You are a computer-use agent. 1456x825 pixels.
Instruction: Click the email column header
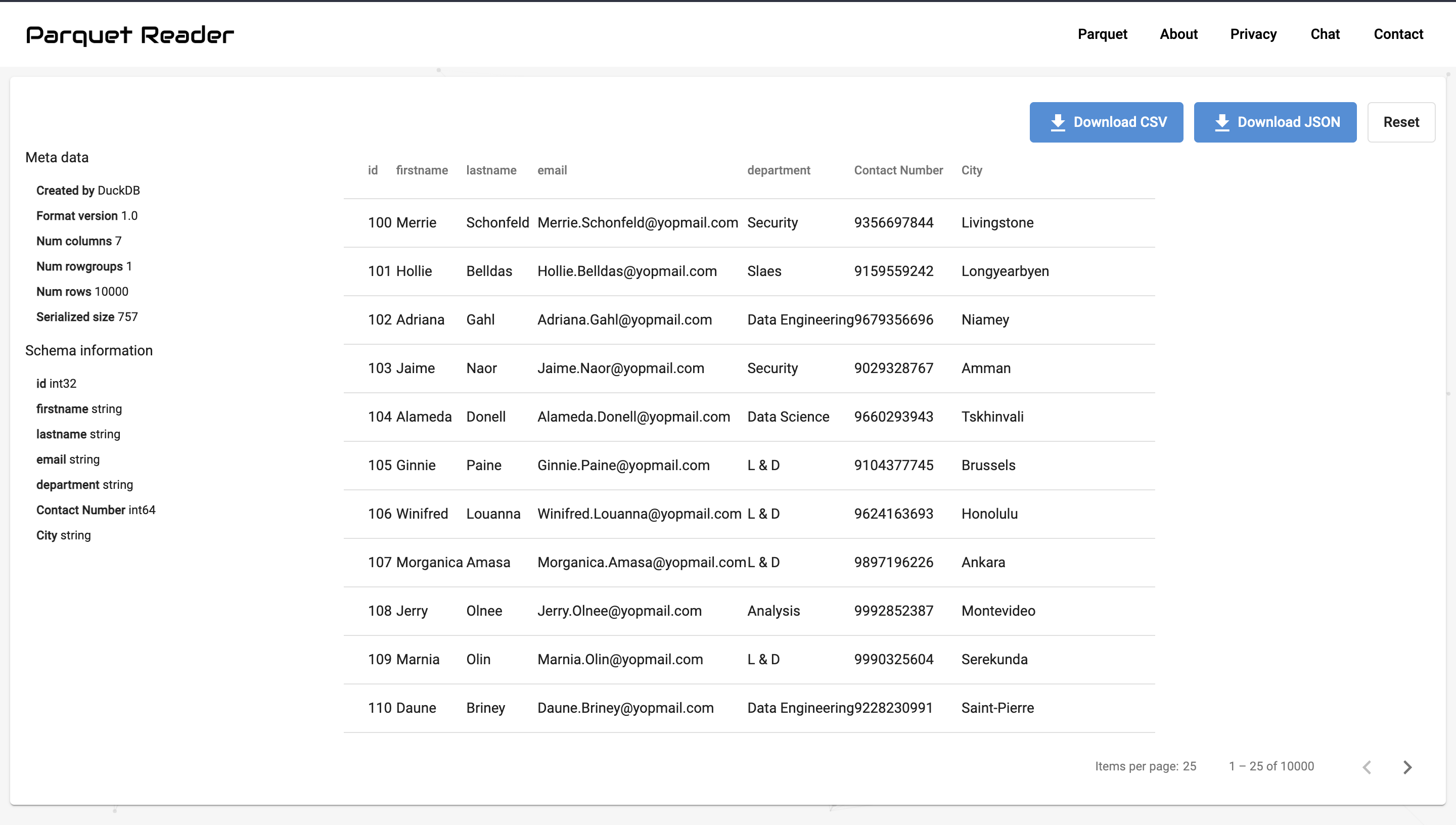point(552,170)
